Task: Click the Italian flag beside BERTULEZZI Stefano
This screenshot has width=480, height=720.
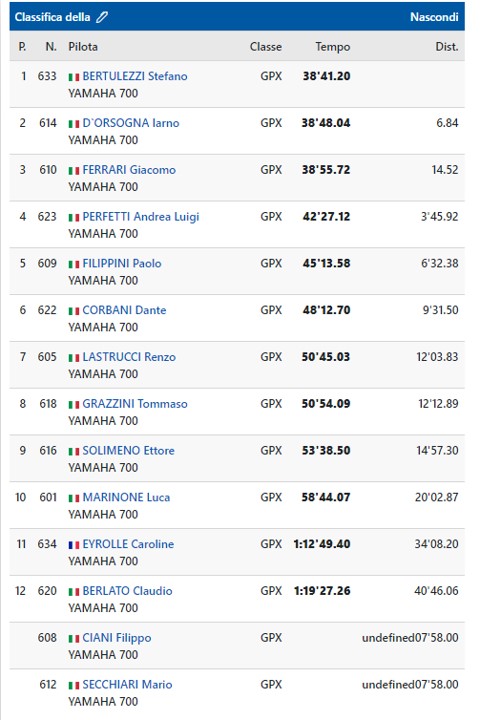Action: pos(73,77)
